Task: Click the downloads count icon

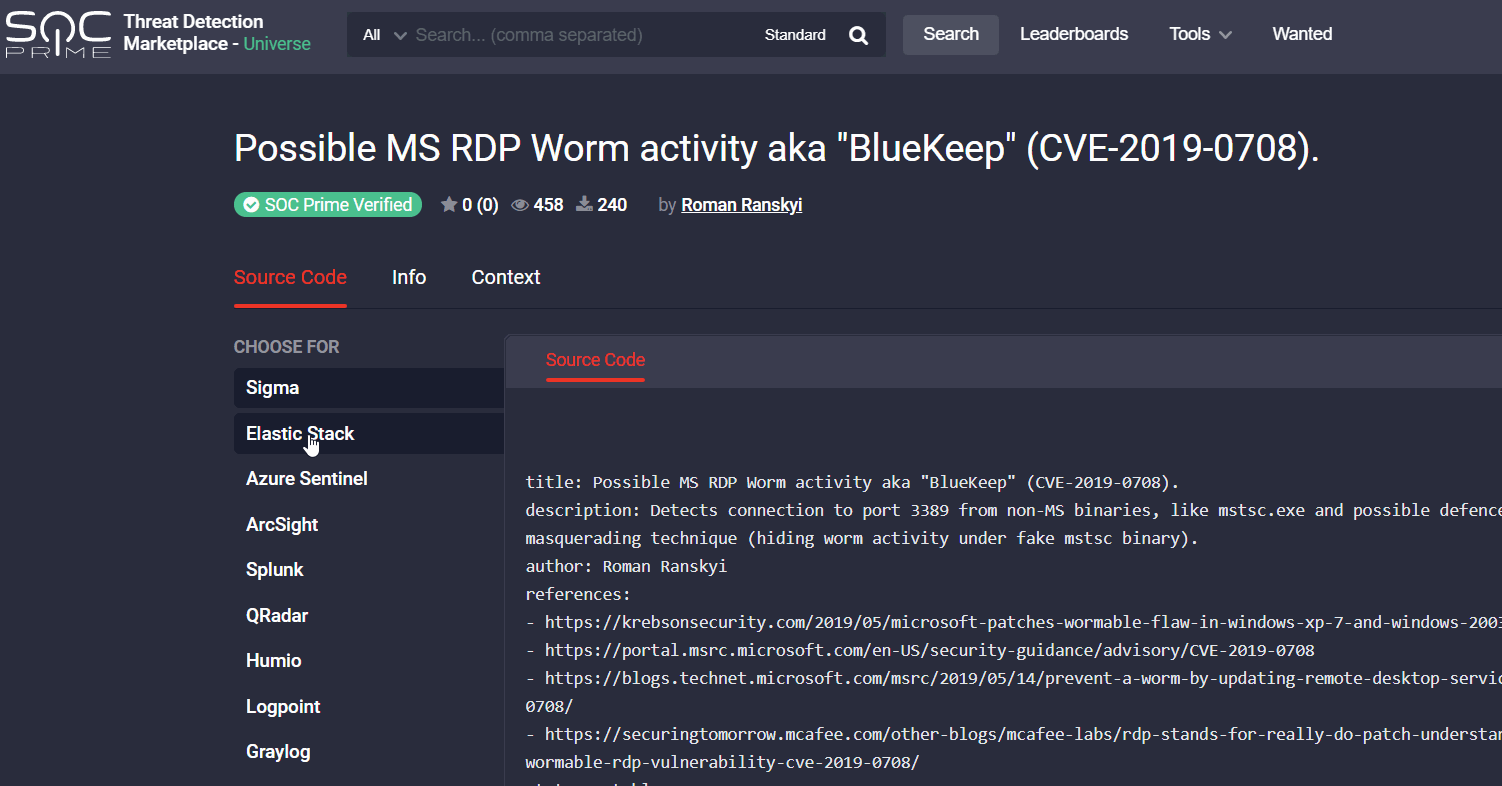Action: (585, 205)
